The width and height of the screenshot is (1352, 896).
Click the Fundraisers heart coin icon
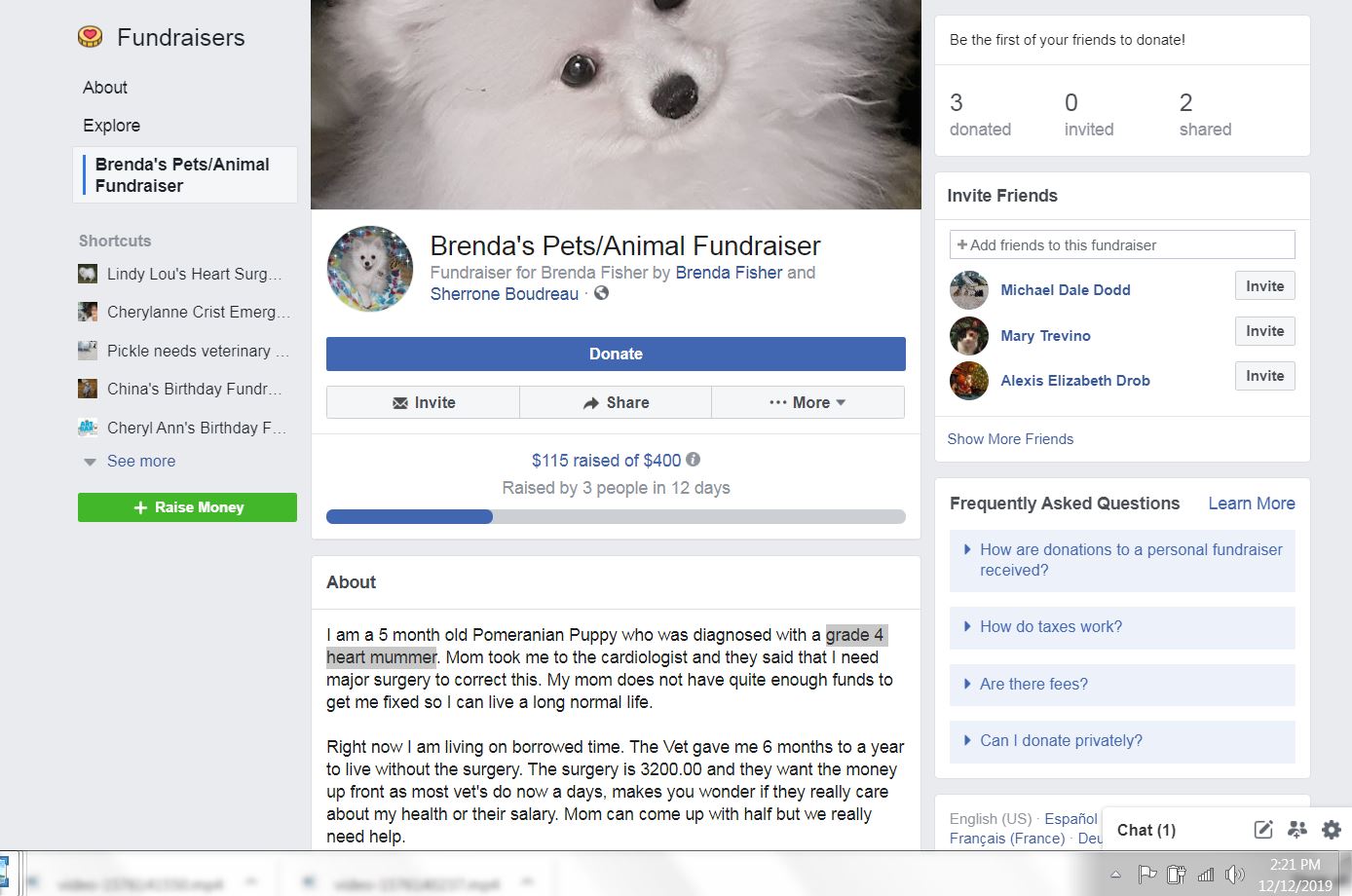[90, 37]
